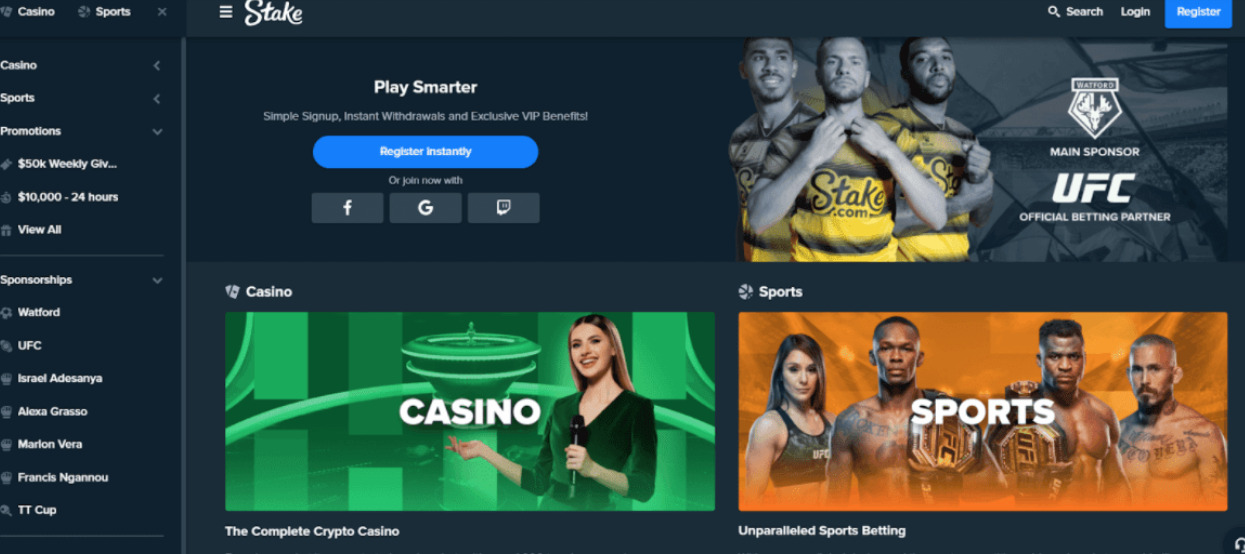The height and width of the screenshot is (554, 1245).
Task: Collapse the Promotions section chevron
Action: click(157, 132)
